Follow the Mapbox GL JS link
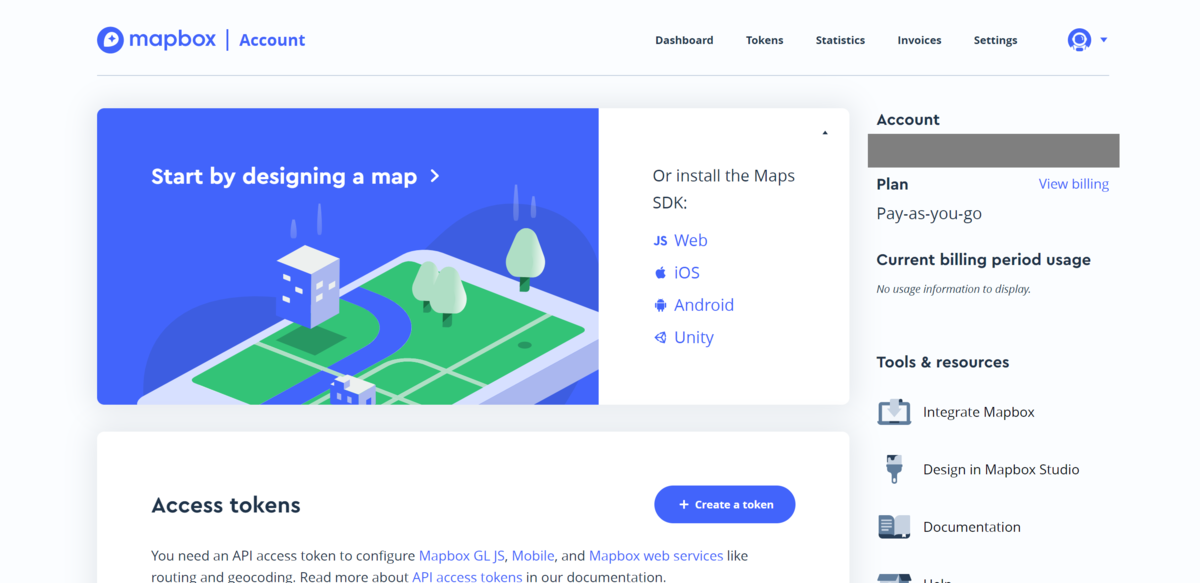This screenshot has height=583, width=1200. click(462, 555)
